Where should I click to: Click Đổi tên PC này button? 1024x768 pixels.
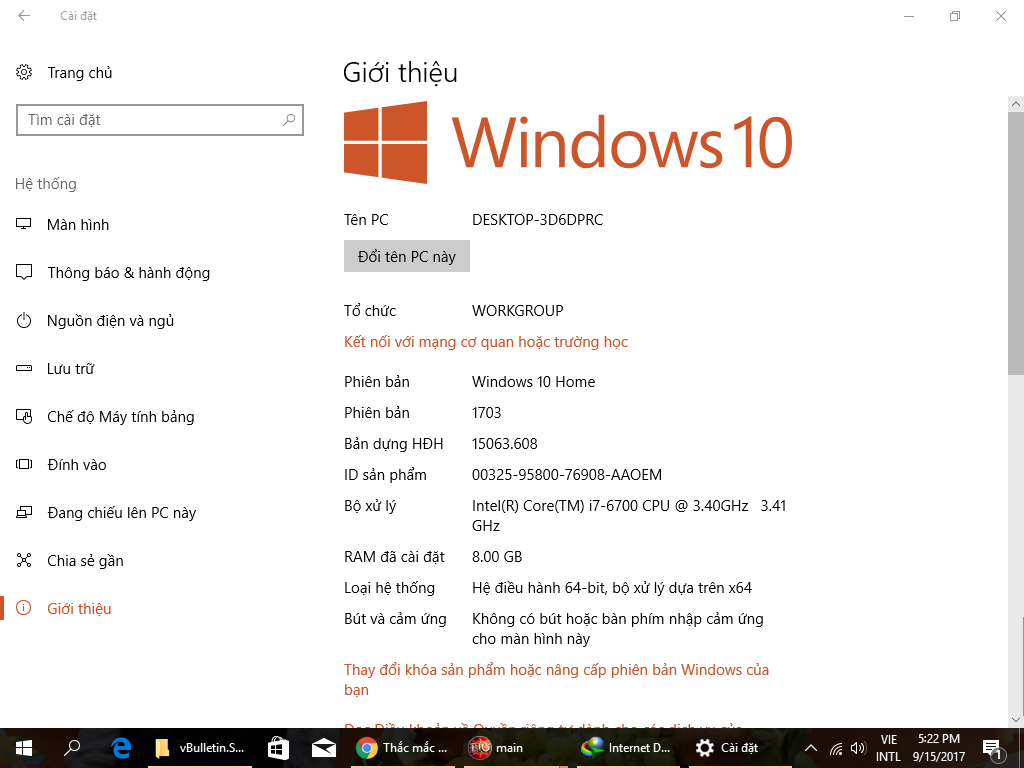coord(406,257)
